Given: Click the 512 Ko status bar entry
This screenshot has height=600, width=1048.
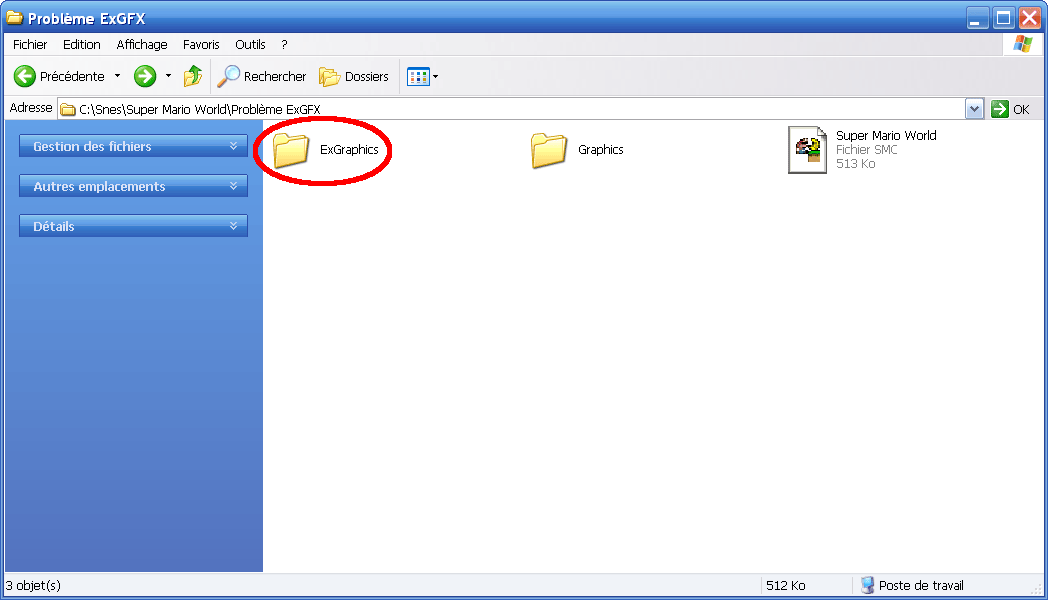Looking at the screenshot, I should pos(785,585).
